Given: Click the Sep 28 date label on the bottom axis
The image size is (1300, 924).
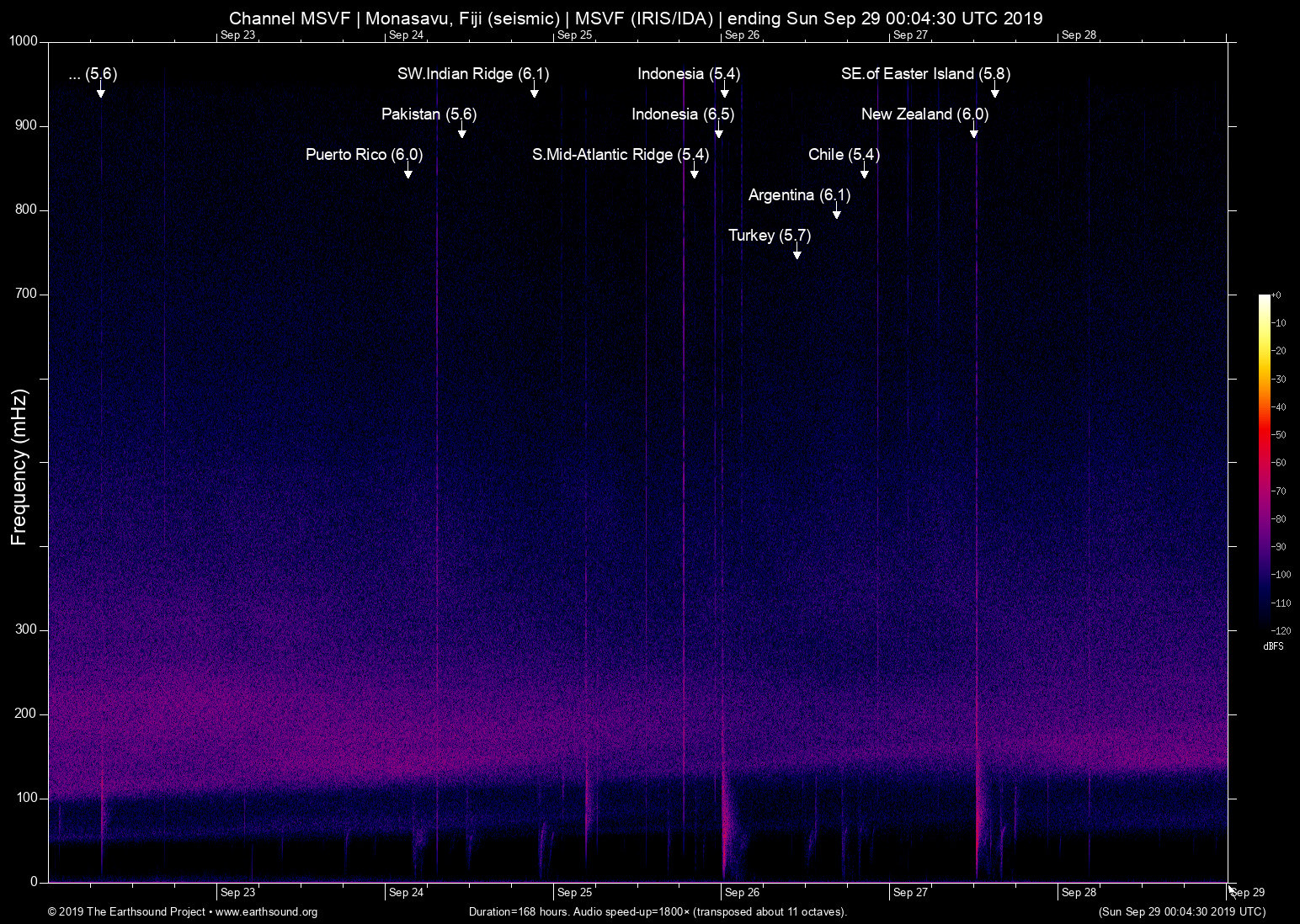Looking at the screenshot, I should point(1079,893).
